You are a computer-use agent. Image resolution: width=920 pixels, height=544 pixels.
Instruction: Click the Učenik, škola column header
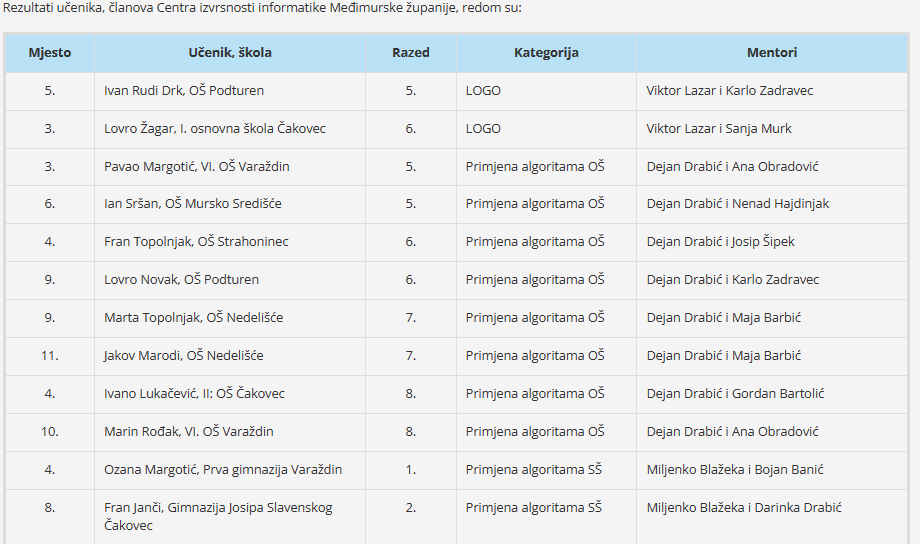pyautogui.click(x=230, y=53)
